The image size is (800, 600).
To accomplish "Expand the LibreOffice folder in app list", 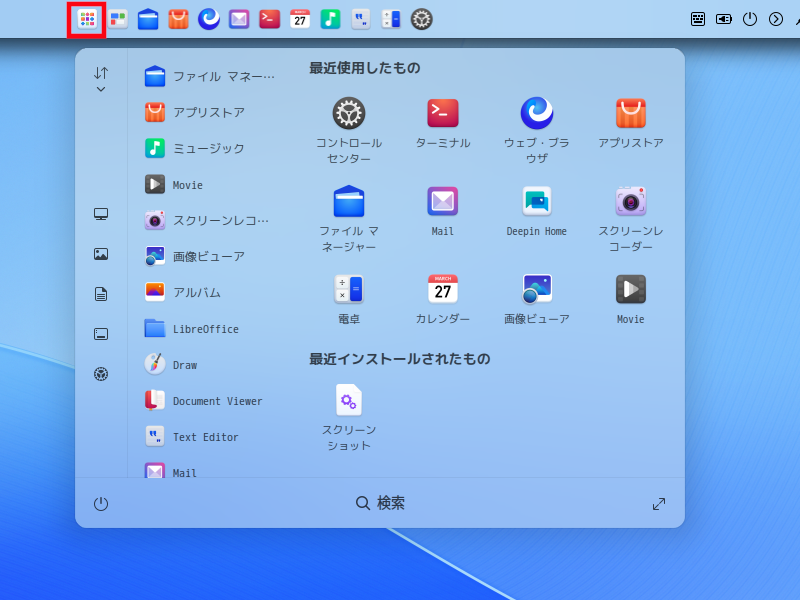I will coord(205,329).
